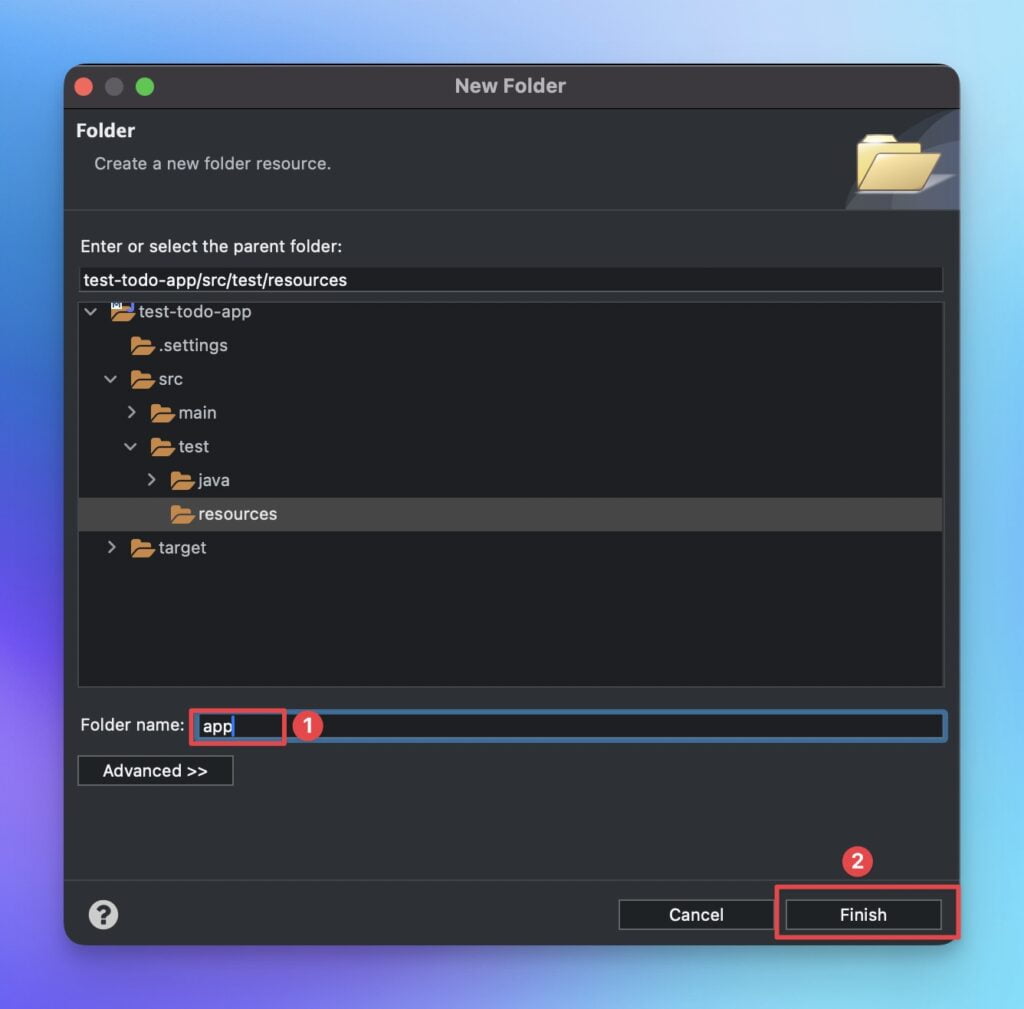Close the New Folder dialog window

click(x=84, y=86)
